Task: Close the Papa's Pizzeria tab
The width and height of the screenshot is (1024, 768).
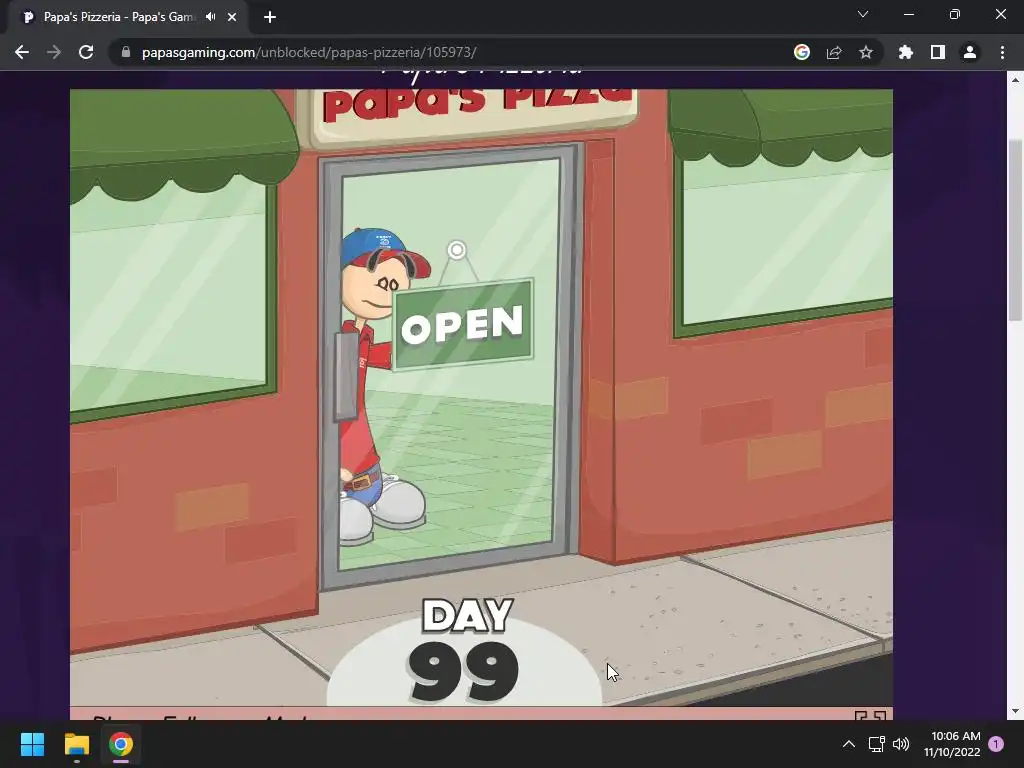Action: coord(232,17)
